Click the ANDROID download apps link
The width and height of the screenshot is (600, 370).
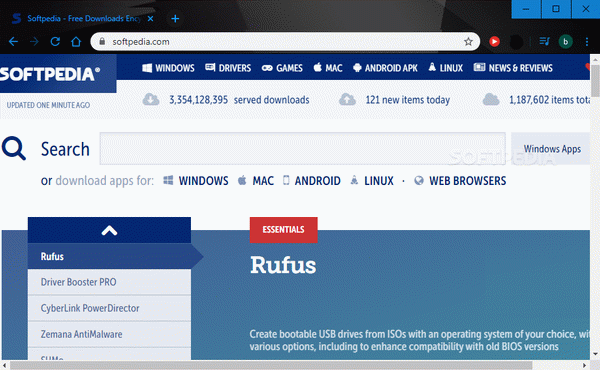pos(317,181)
